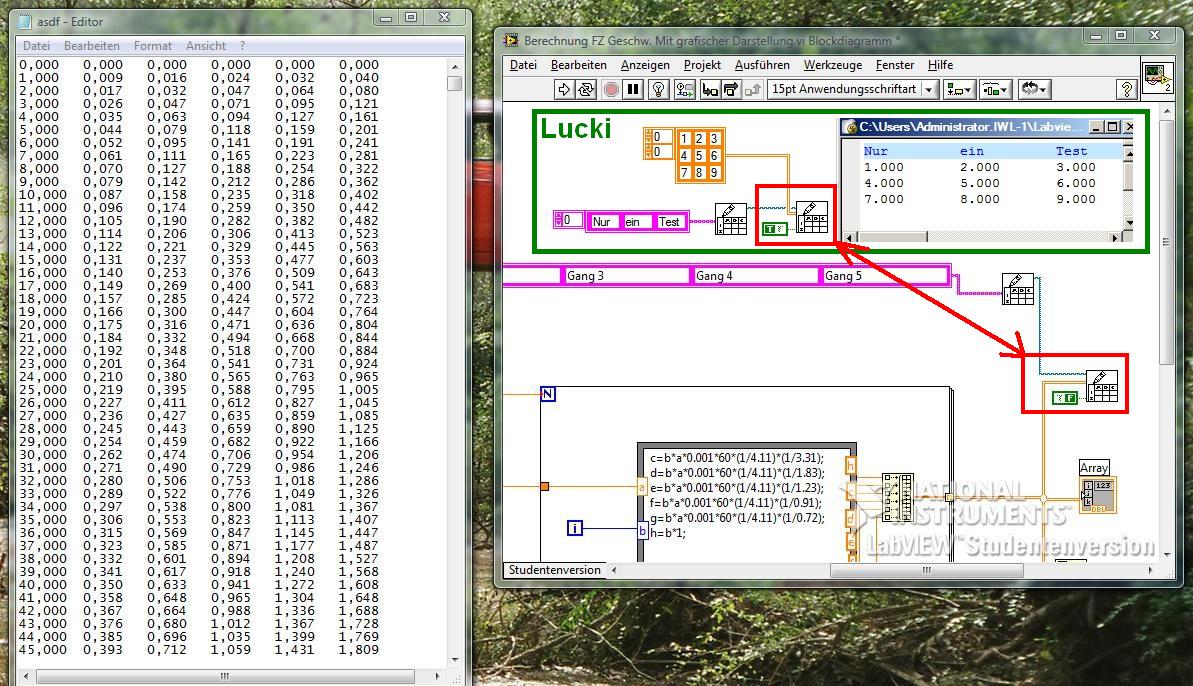Click the 'h=b*1;' formula line
Image resolution: width=1193 pixels, height=686 pixels.
(667, 533)
